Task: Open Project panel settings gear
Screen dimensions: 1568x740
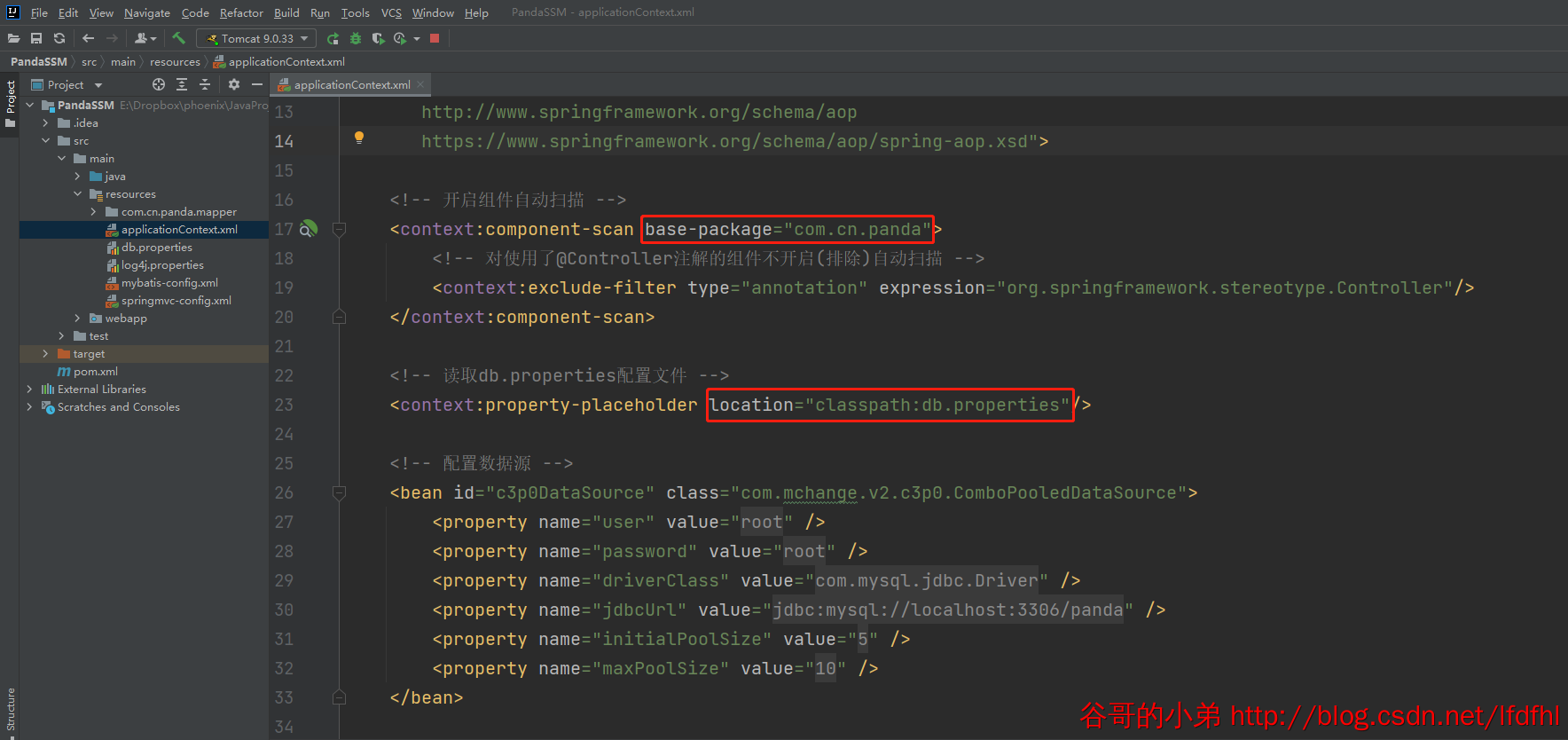Action: tap(234, 84)
